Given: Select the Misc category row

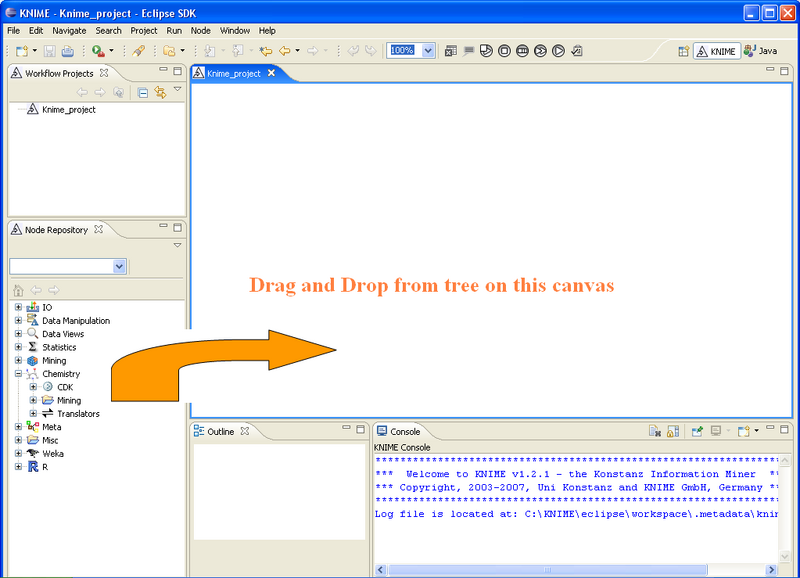Looking at the screenshot, I should (x=50, y=440).
